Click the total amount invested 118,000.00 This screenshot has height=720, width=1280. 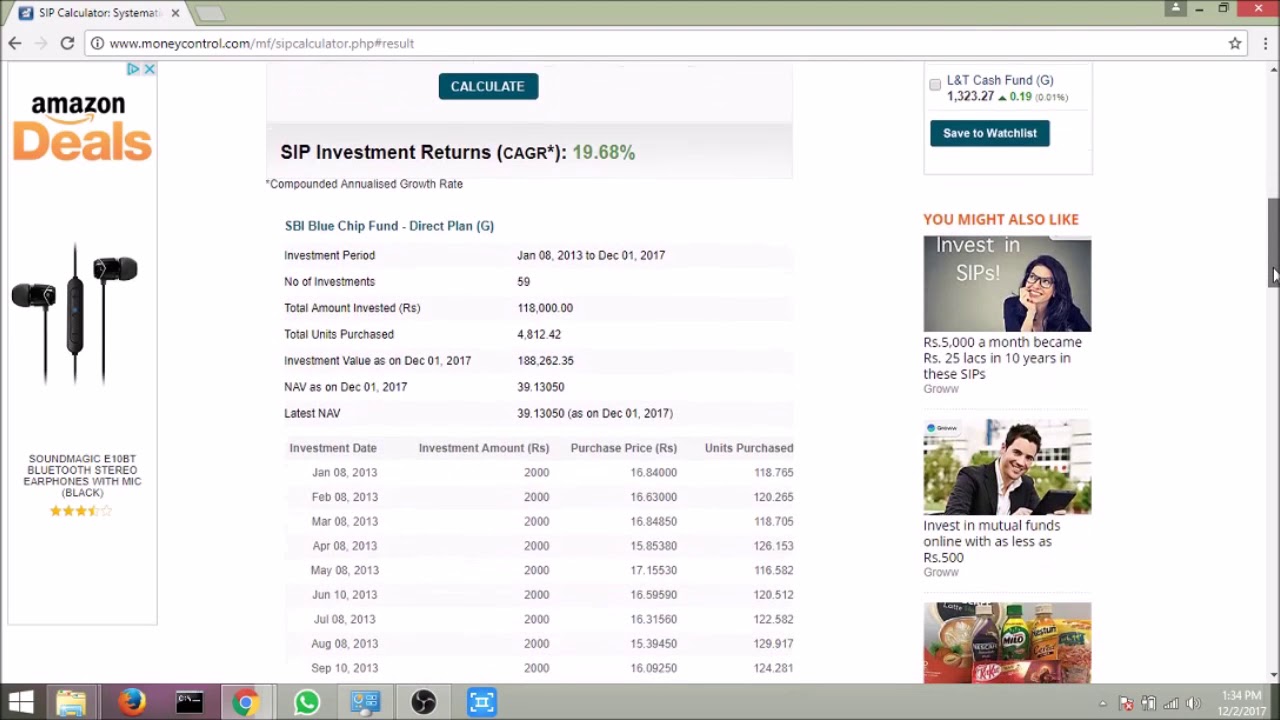(x=545, y=308)
